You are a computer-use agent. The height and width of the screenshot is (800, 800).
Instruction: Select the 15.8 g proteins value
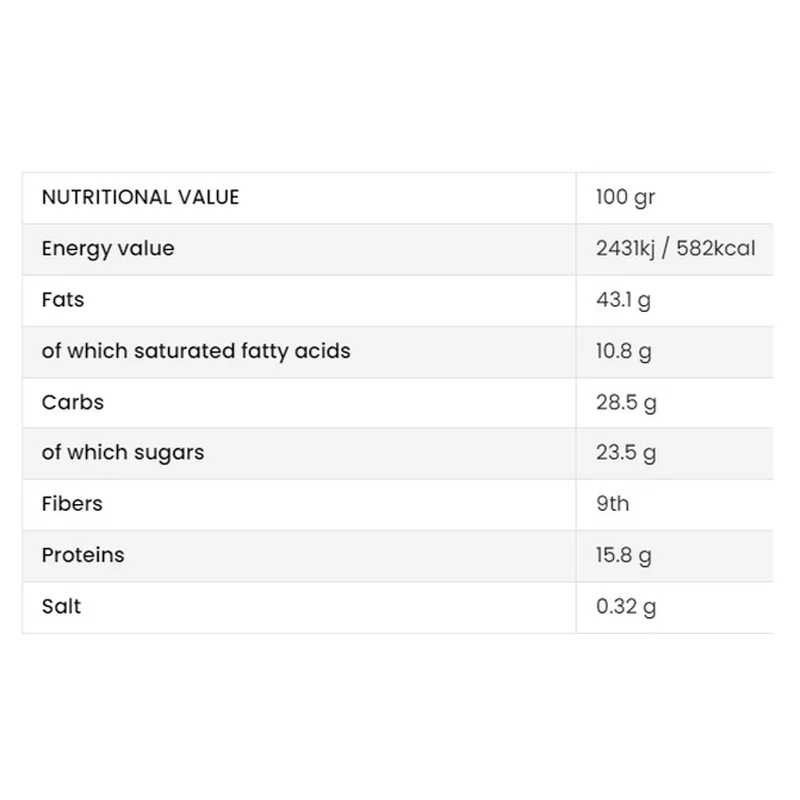(623, 555)
